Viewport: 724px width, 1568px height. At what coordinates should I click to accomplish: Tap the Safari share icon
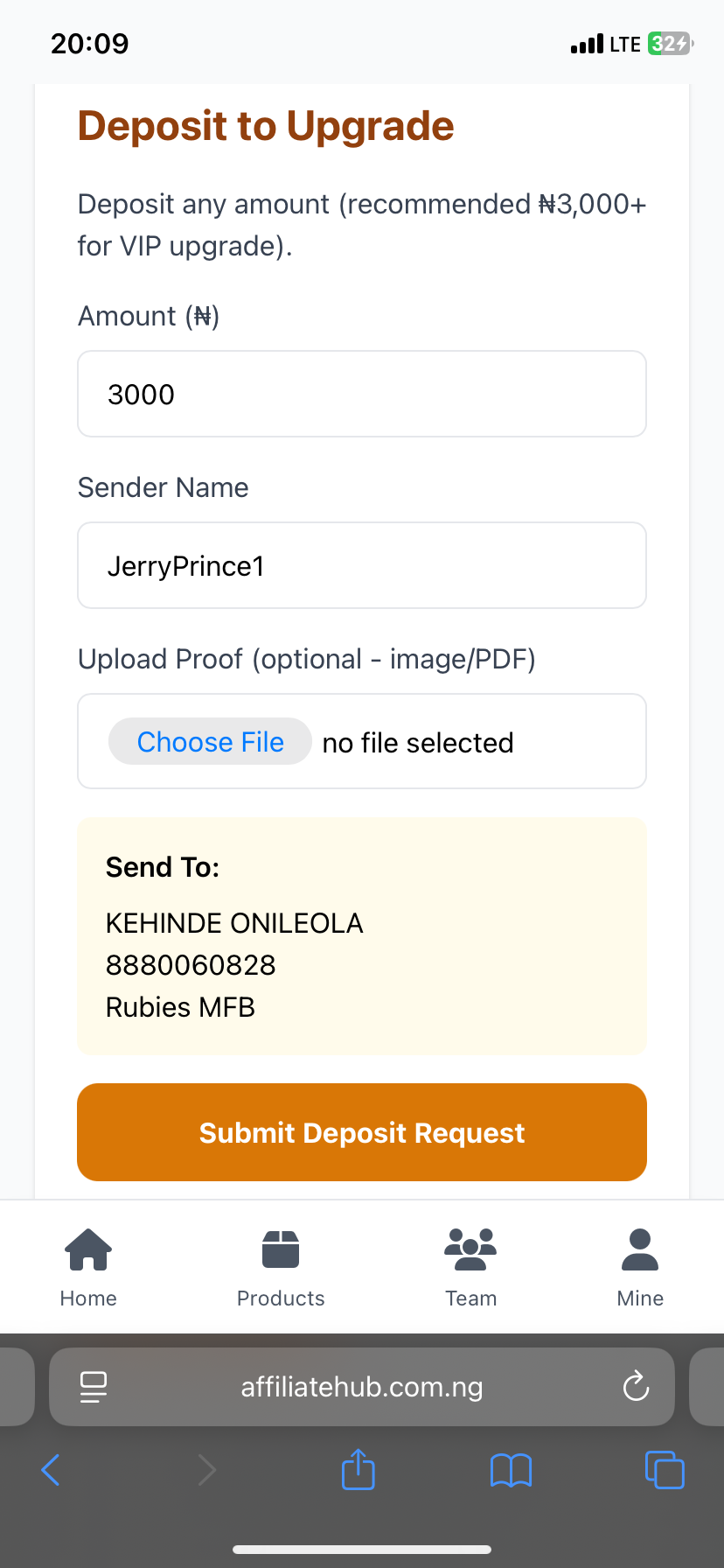click(x=358, y=1469)
